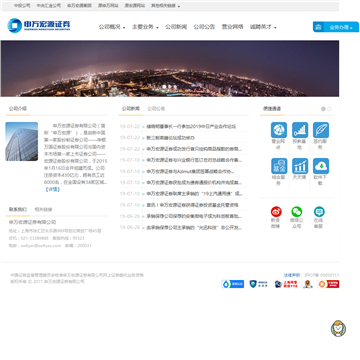Click the 沪ICP备 05050111 footer link
Screen dimensions: 360x360
[322, 275]
